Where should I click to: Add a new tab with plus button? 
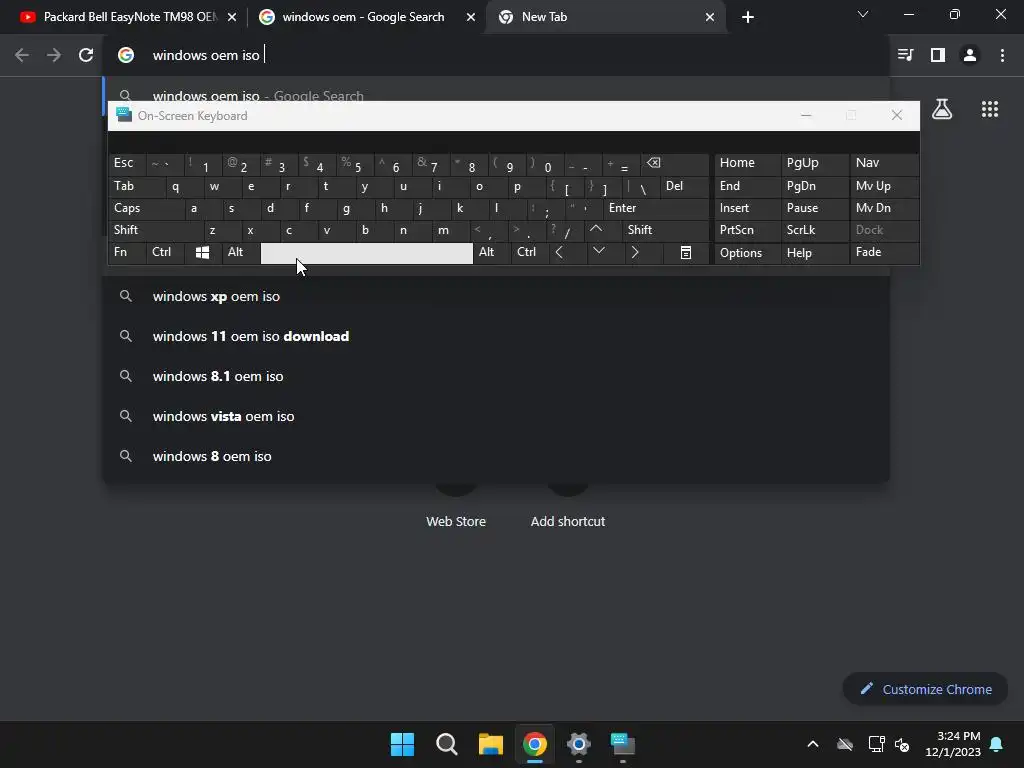pos(748,17)
